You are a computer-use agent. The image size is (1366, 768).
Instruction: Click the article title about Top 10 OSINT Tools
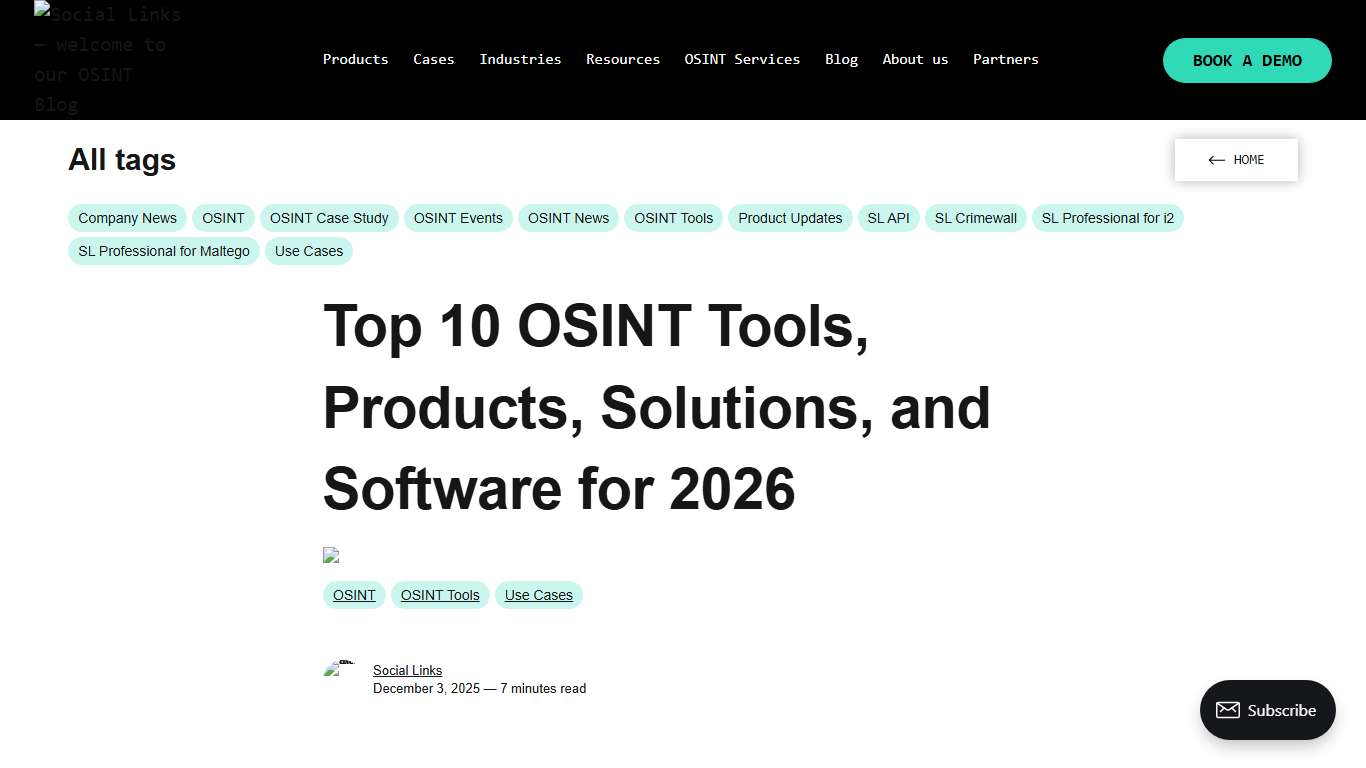[657, 408]
